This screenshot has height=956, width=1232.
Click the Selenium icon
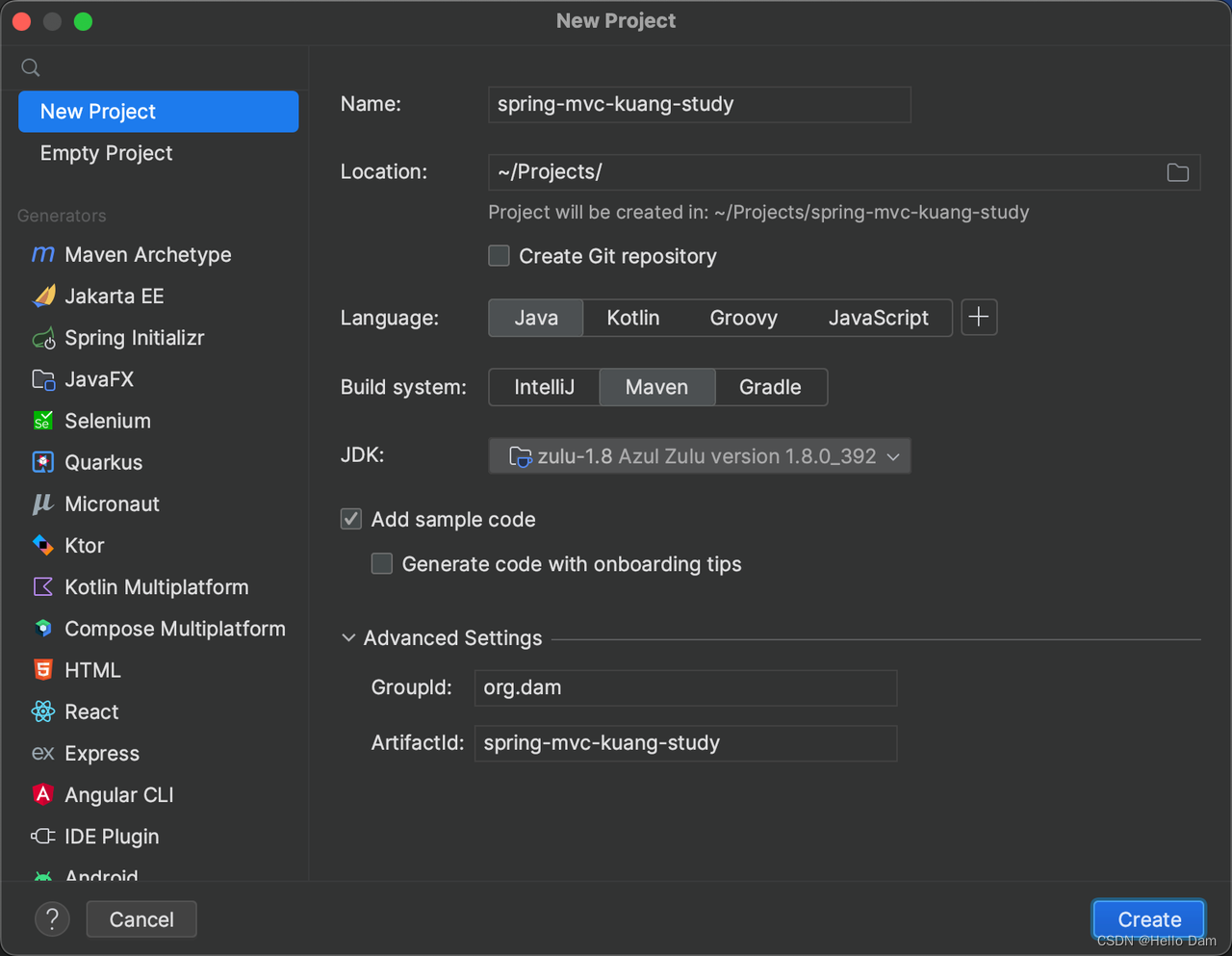(43, 421)
